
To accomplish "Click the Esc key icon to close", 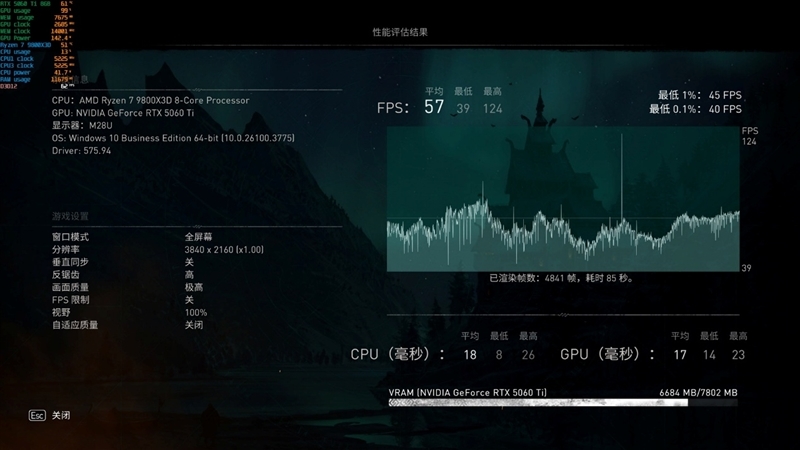I will pos(37,415).
